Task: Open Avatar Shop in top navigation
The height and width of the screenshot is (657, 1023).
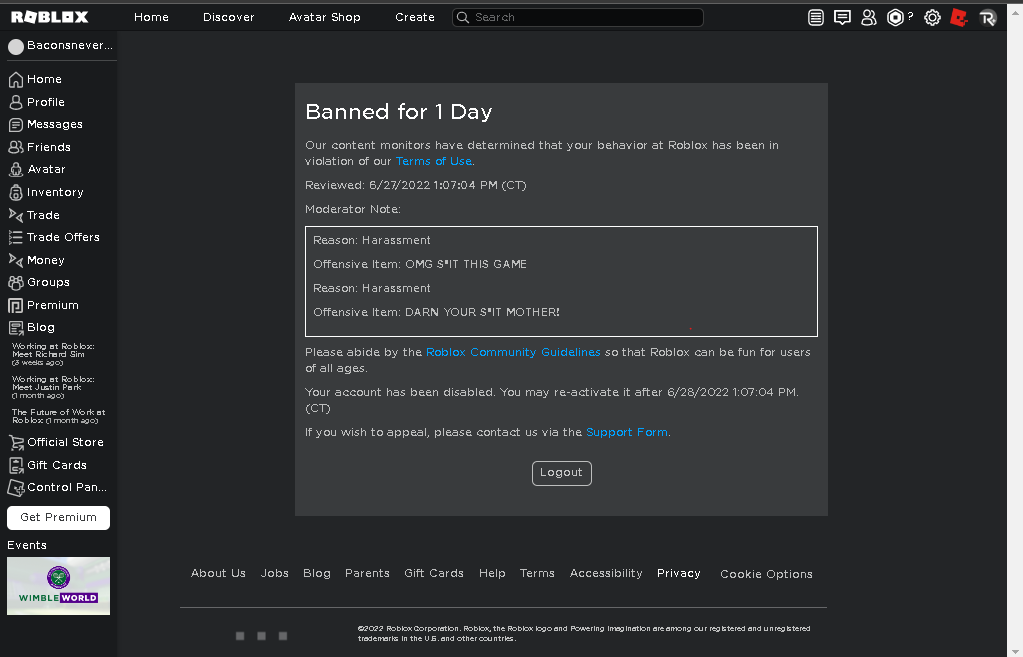Action: (x=324, y=18)
